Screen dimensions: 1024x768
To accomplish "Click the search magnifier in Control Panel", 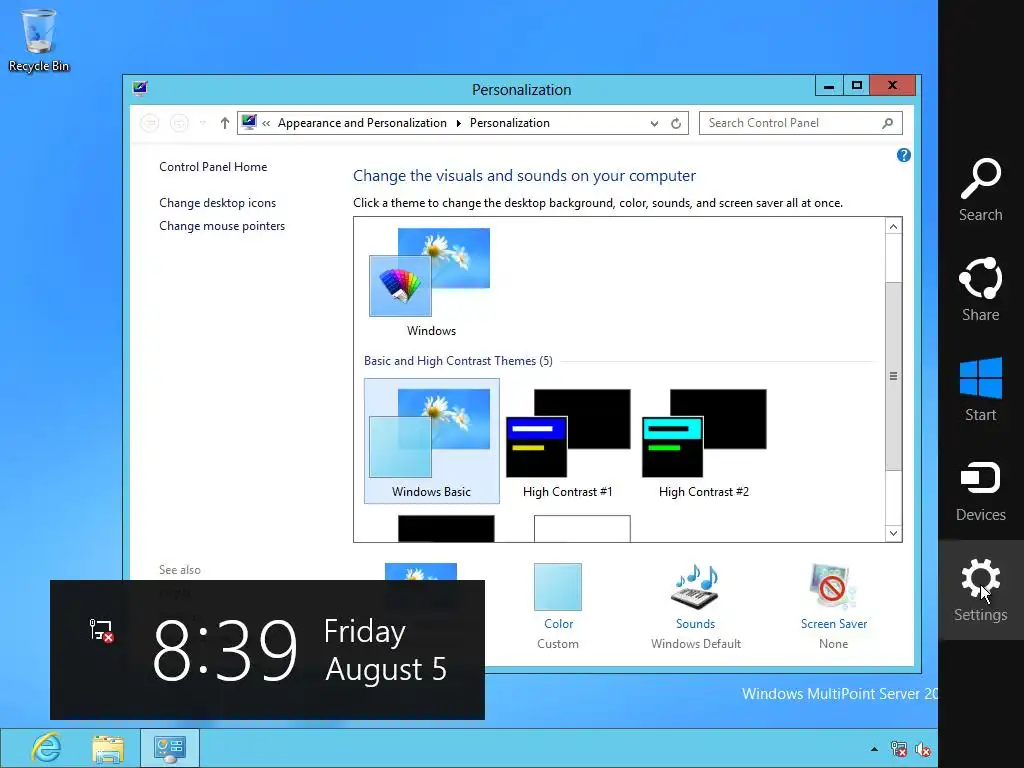I will (888, 123).
